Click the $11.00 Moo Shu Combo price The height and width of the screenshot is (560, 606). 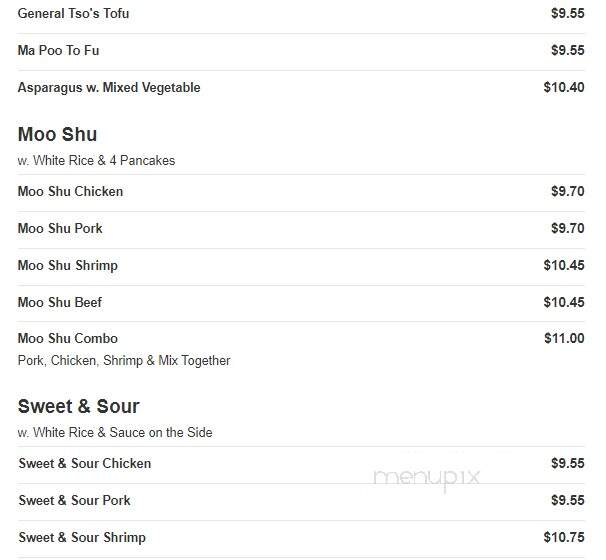point(564,339)
